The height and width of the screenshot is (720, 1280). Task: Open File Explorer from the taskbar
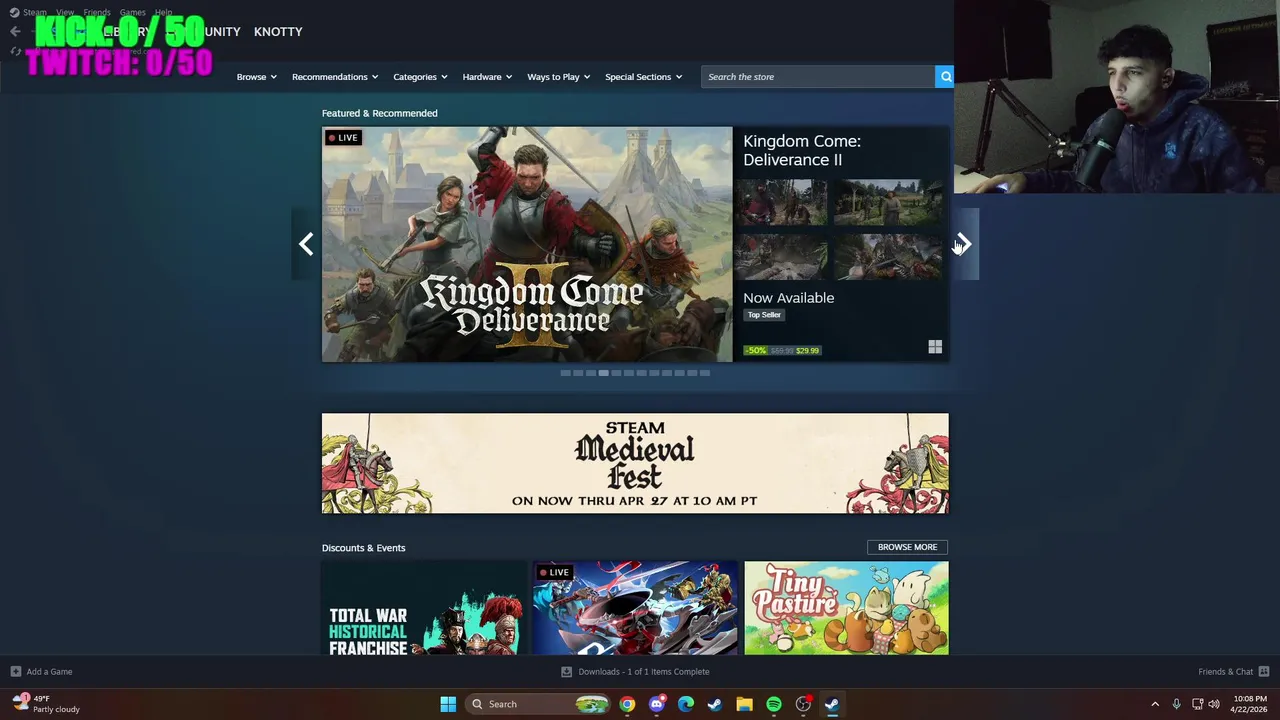pos(744,704)
